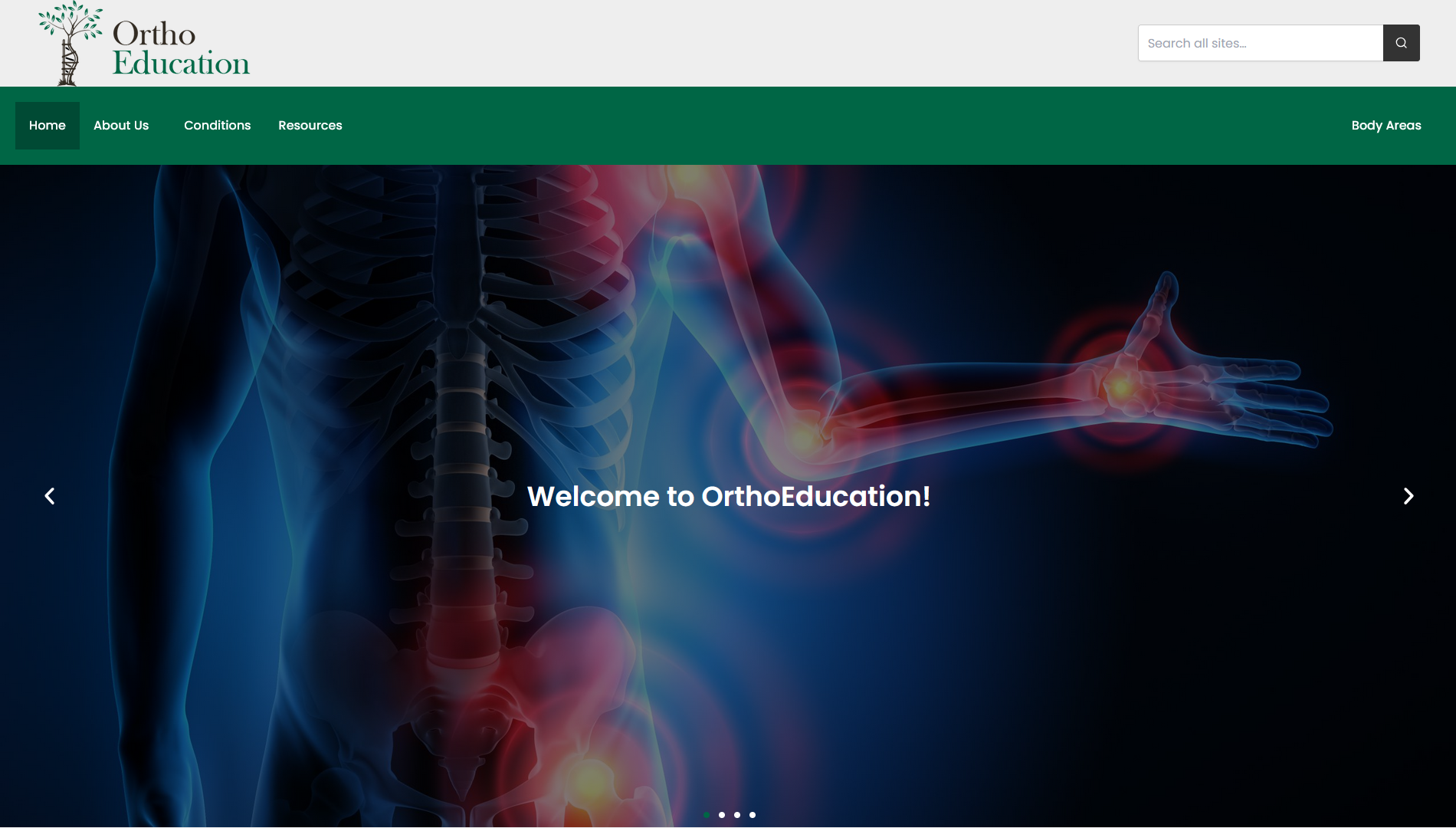The height and width of the screenshot is (828, 1456).
Task: Click the left arrow to view previous slide
Action: [49, 496]
